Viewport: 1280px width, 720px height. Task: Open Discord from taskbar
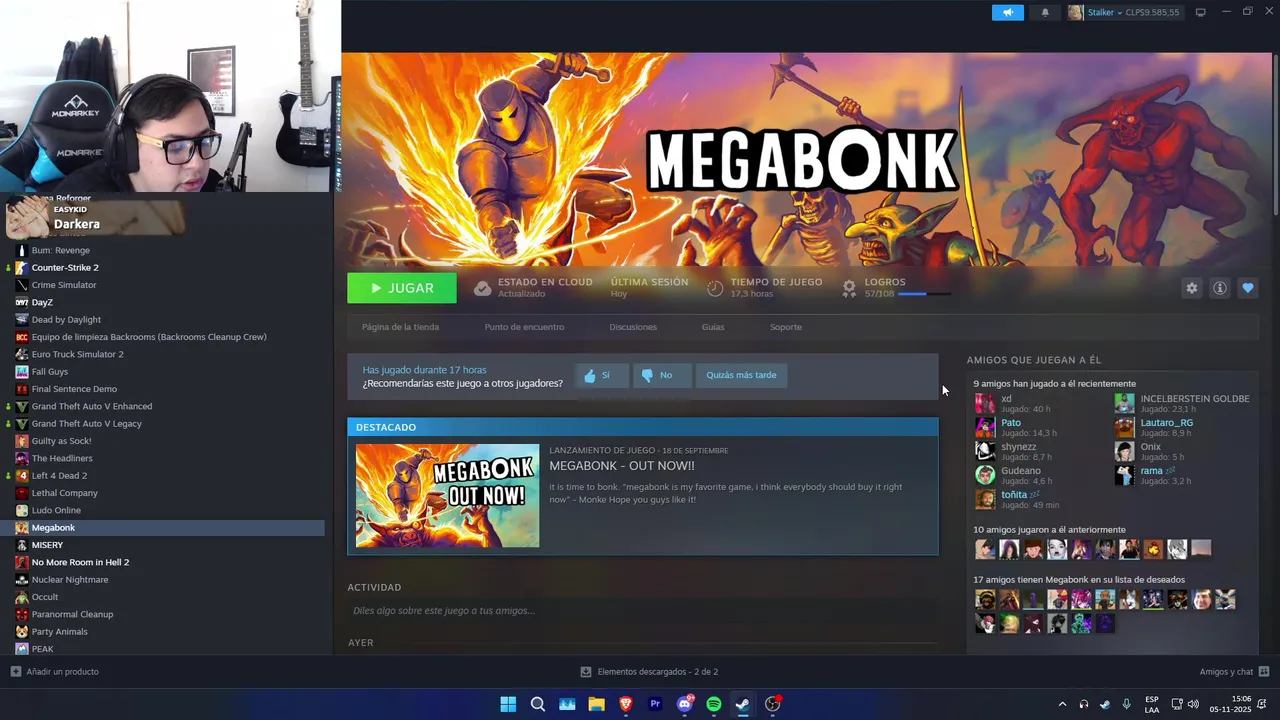685,704
